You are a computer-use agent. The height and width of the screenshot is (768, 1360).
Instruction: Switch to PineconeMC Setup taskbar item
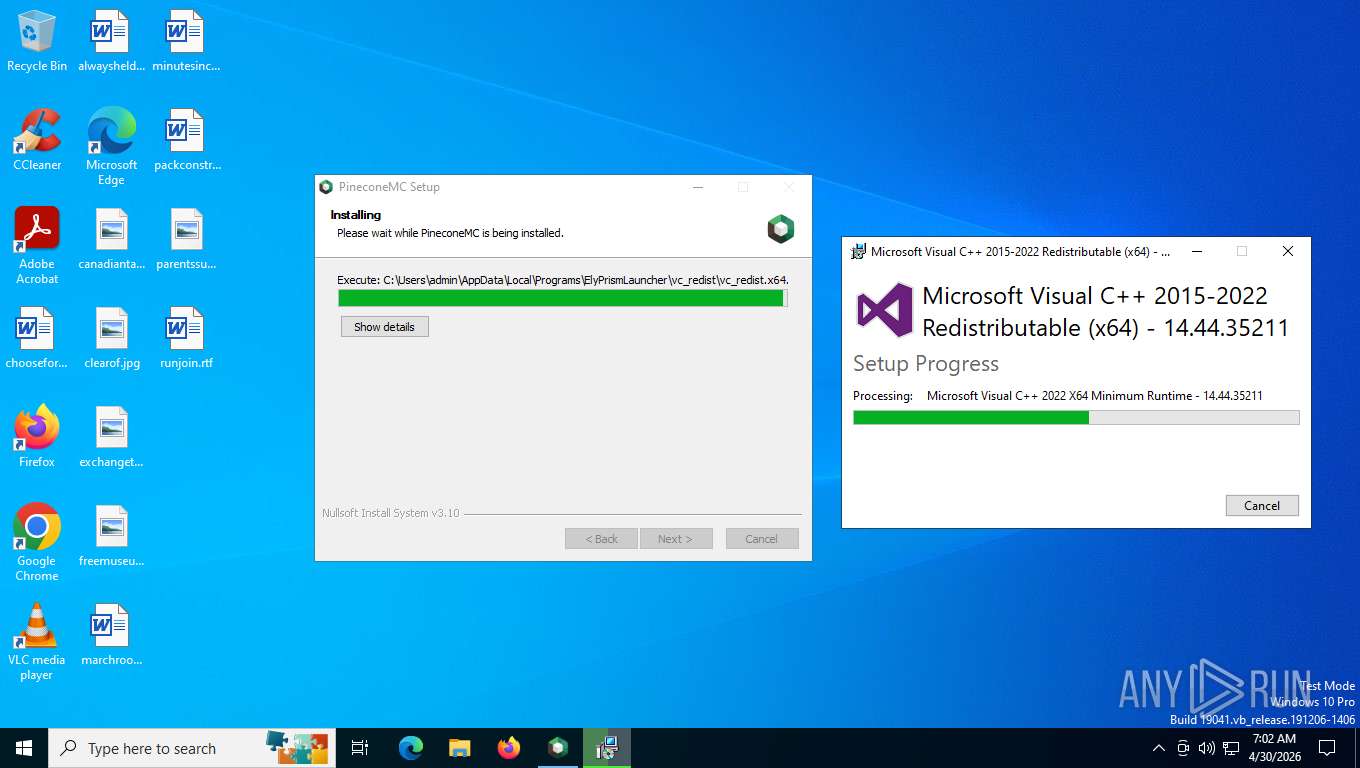(x=558, y=748)
